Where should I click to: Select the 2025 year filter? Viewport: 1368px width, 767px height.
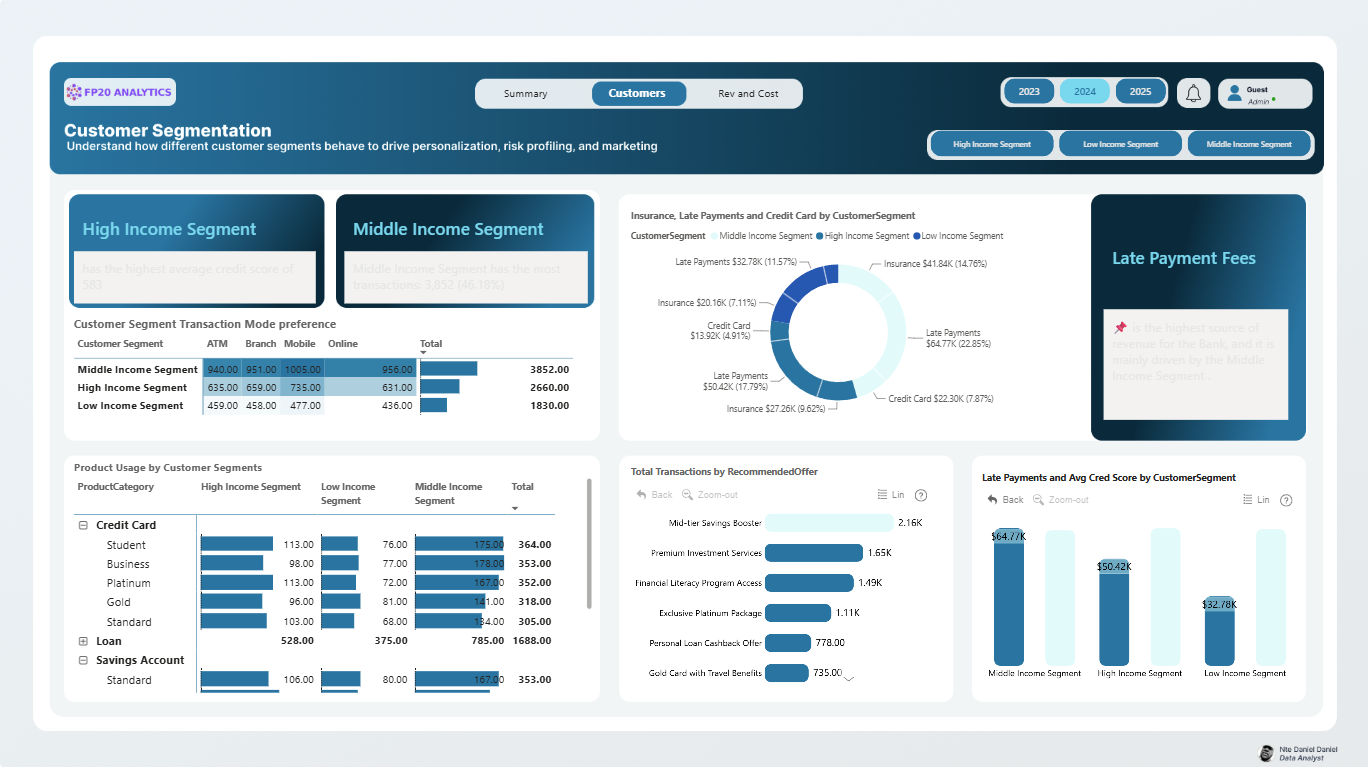click(1140, 92)
